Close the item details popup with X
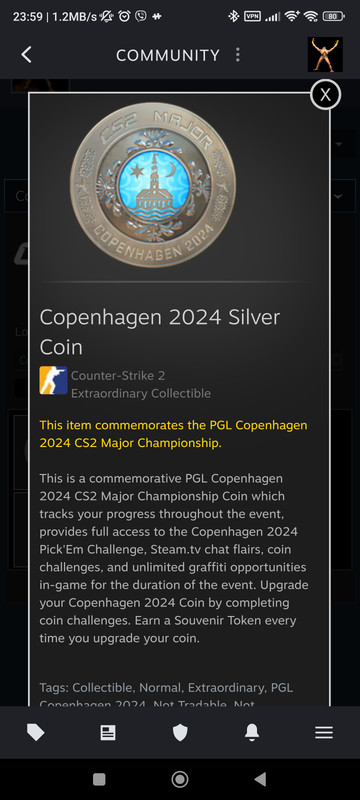360x800 pixels. [325, 95]
